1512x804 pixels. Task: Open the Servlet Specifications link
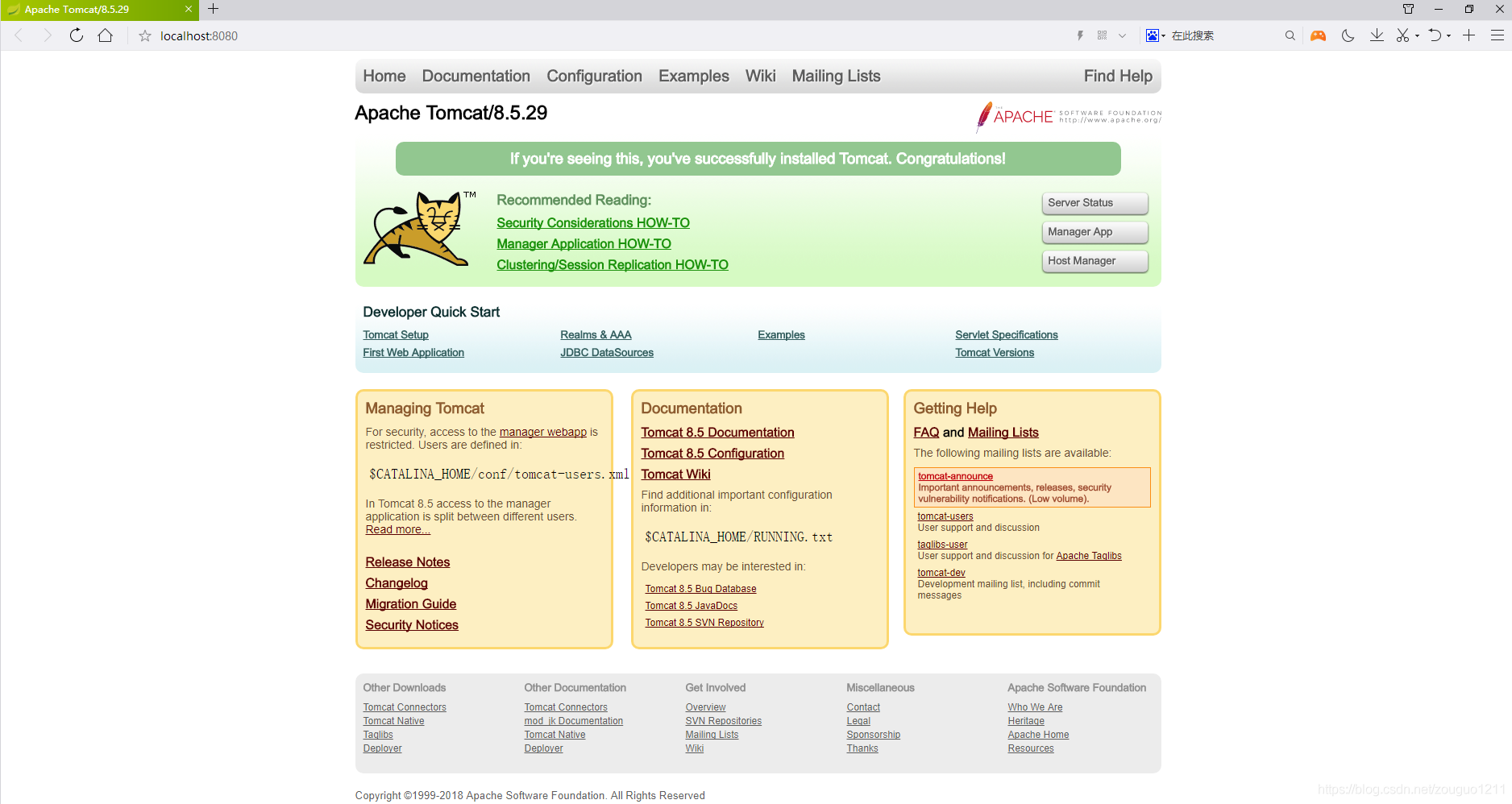[1007, 335]
